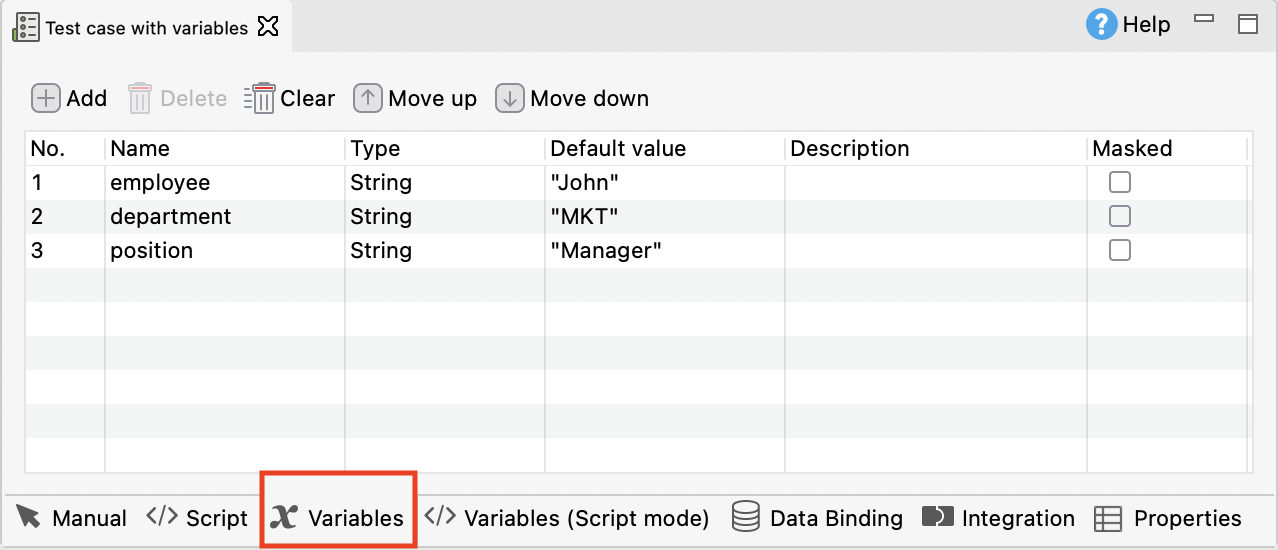This screenshot has height=550, width=1278.
Task: Switch to Variables (Script mode) tab
Action: (567, 518)
